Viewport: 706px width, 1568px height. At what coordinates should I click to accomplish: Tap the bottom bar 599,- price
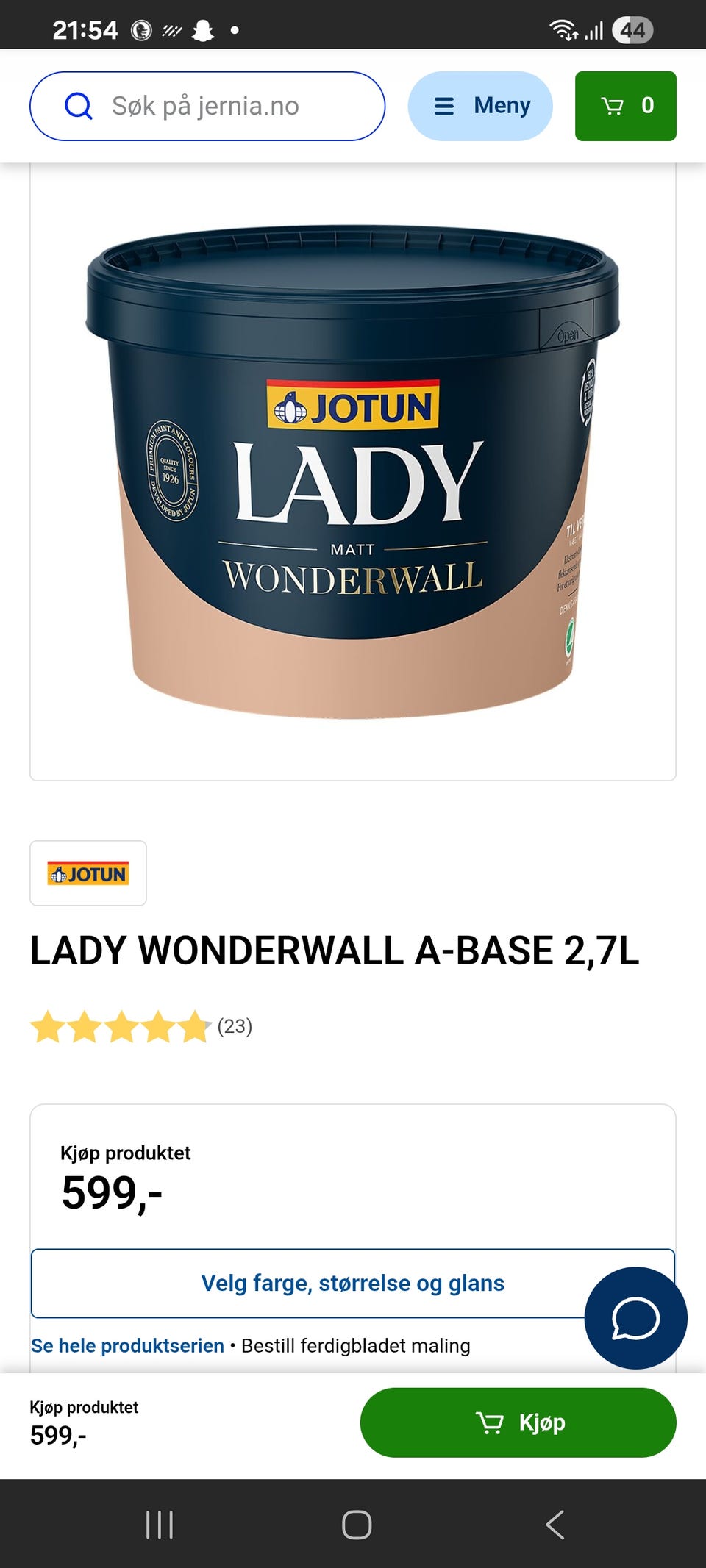coord(58,1435)
